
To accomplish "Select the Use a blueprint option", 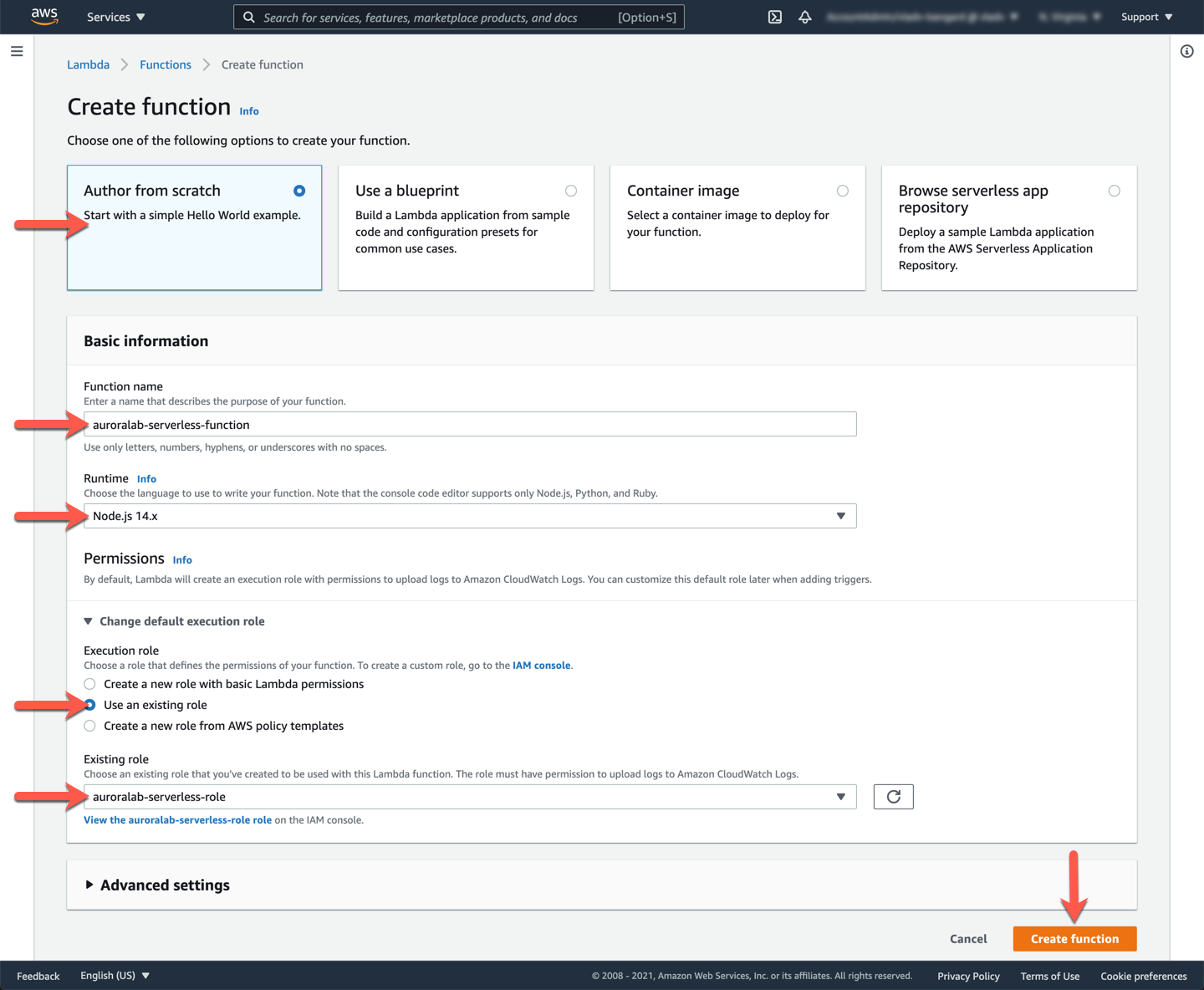I will 570,191.
